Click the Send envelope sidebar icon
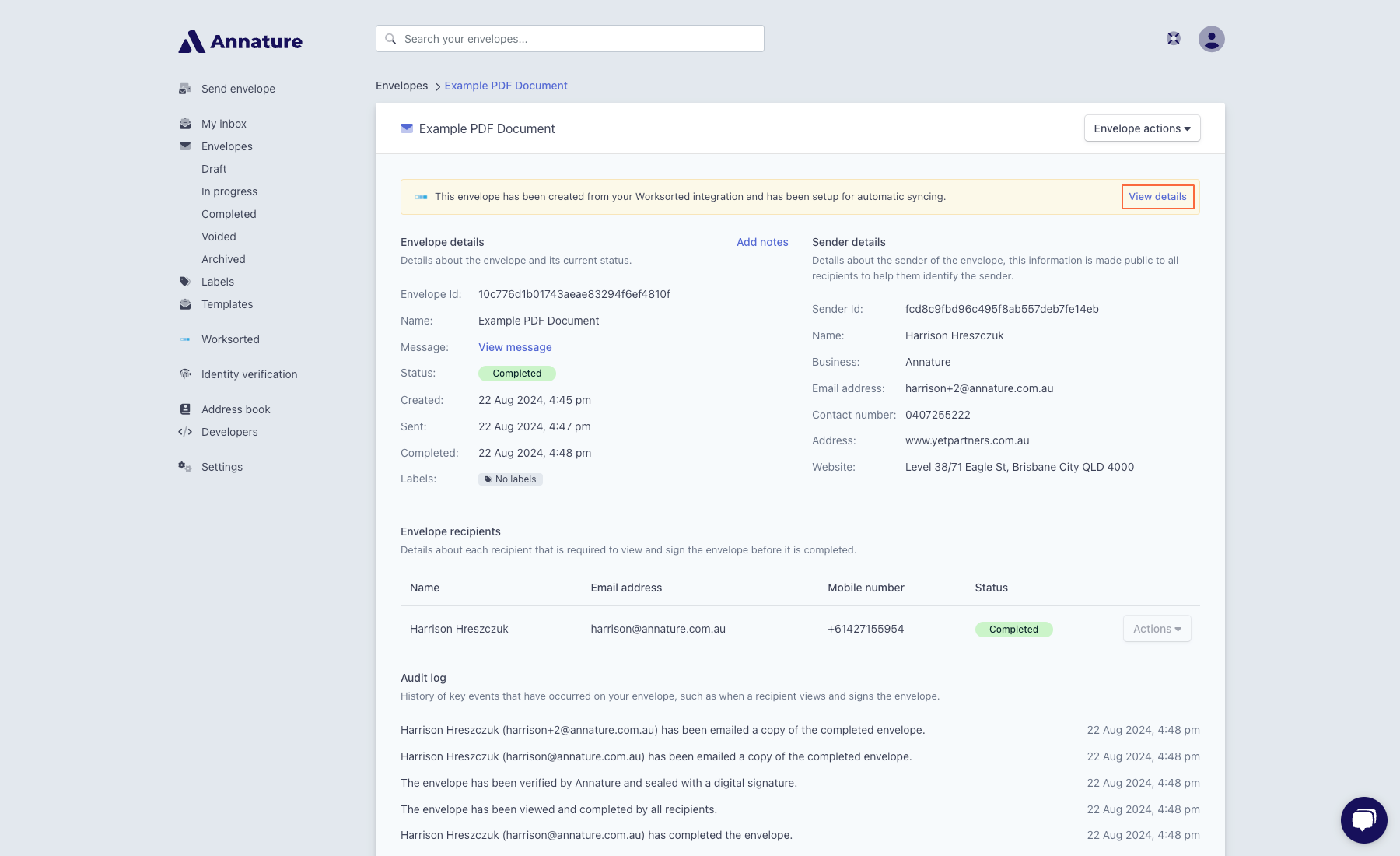1400x856 pixels. click(185, 89)
